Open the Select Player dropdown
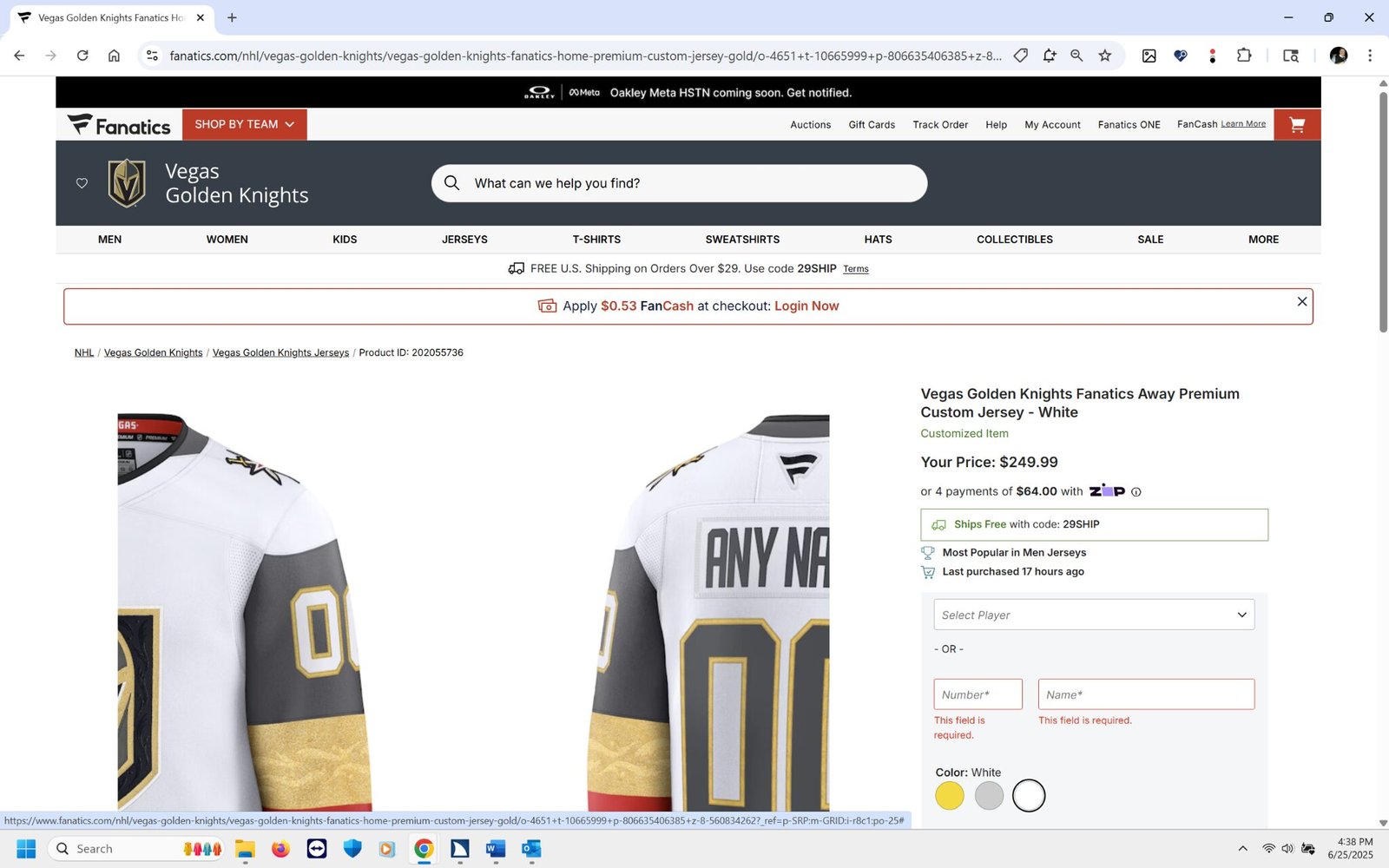1389x868 pixels. click(x=1094, y=615)
